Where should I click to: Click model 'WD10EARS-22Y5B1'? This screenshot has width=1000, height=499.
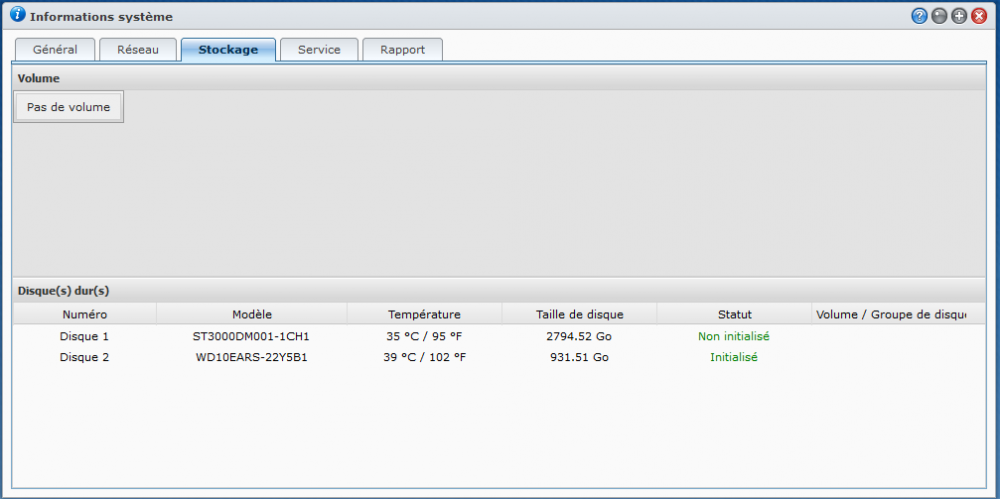(251, 357)
